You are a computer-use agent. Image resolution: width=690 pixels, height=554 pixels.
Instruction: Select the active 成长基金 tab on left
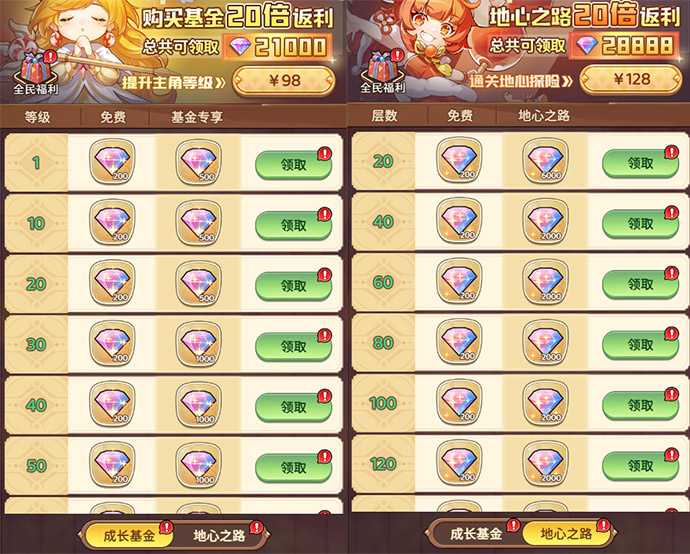click(129, 536)
